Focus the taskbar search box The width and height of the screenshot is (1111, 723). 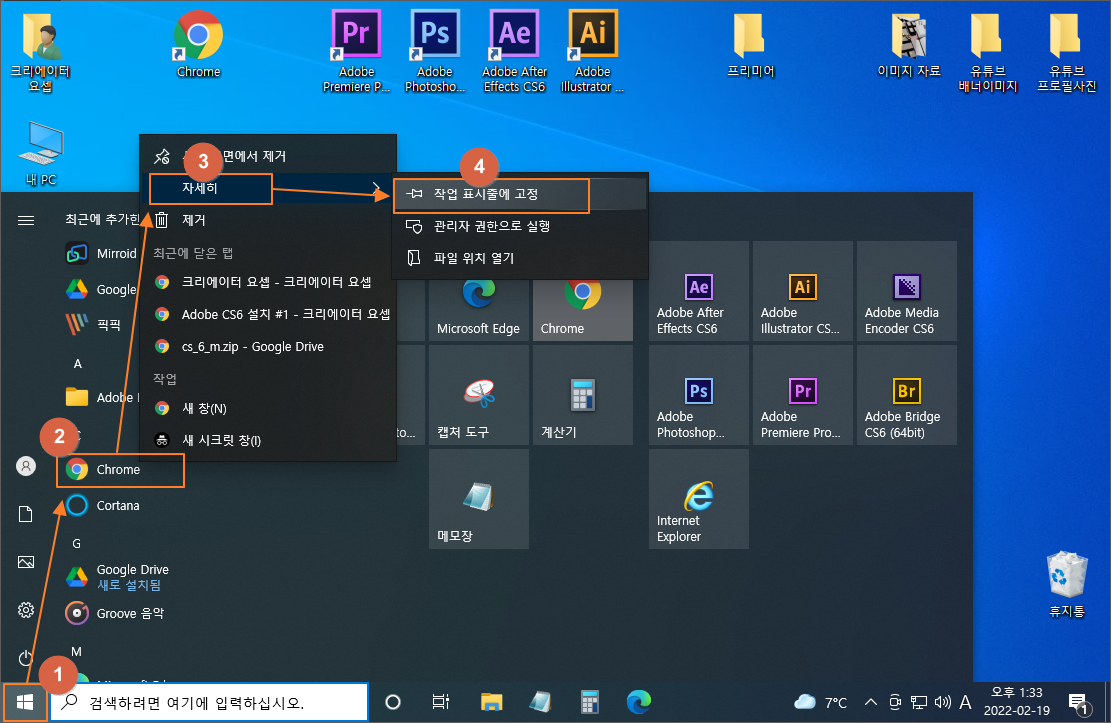[209, 702]
